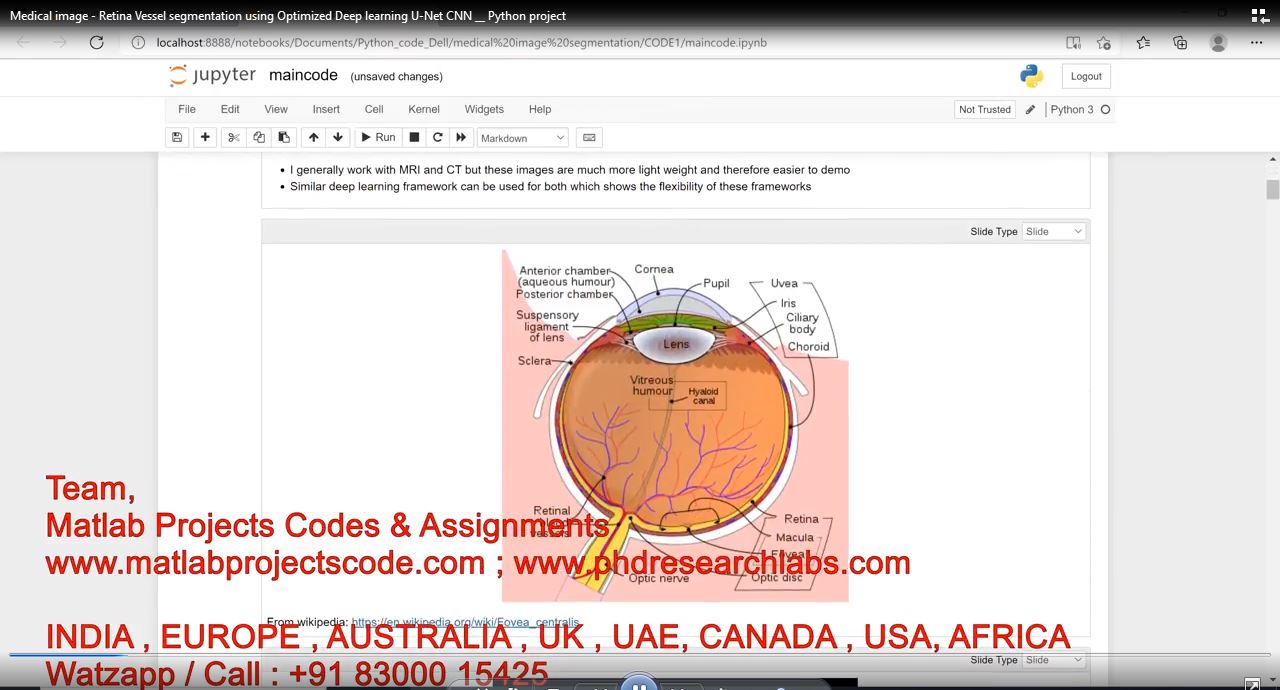Open the Cell menu
The height and width of the screenshot is (690, 1280).
(x=374, y=110)
